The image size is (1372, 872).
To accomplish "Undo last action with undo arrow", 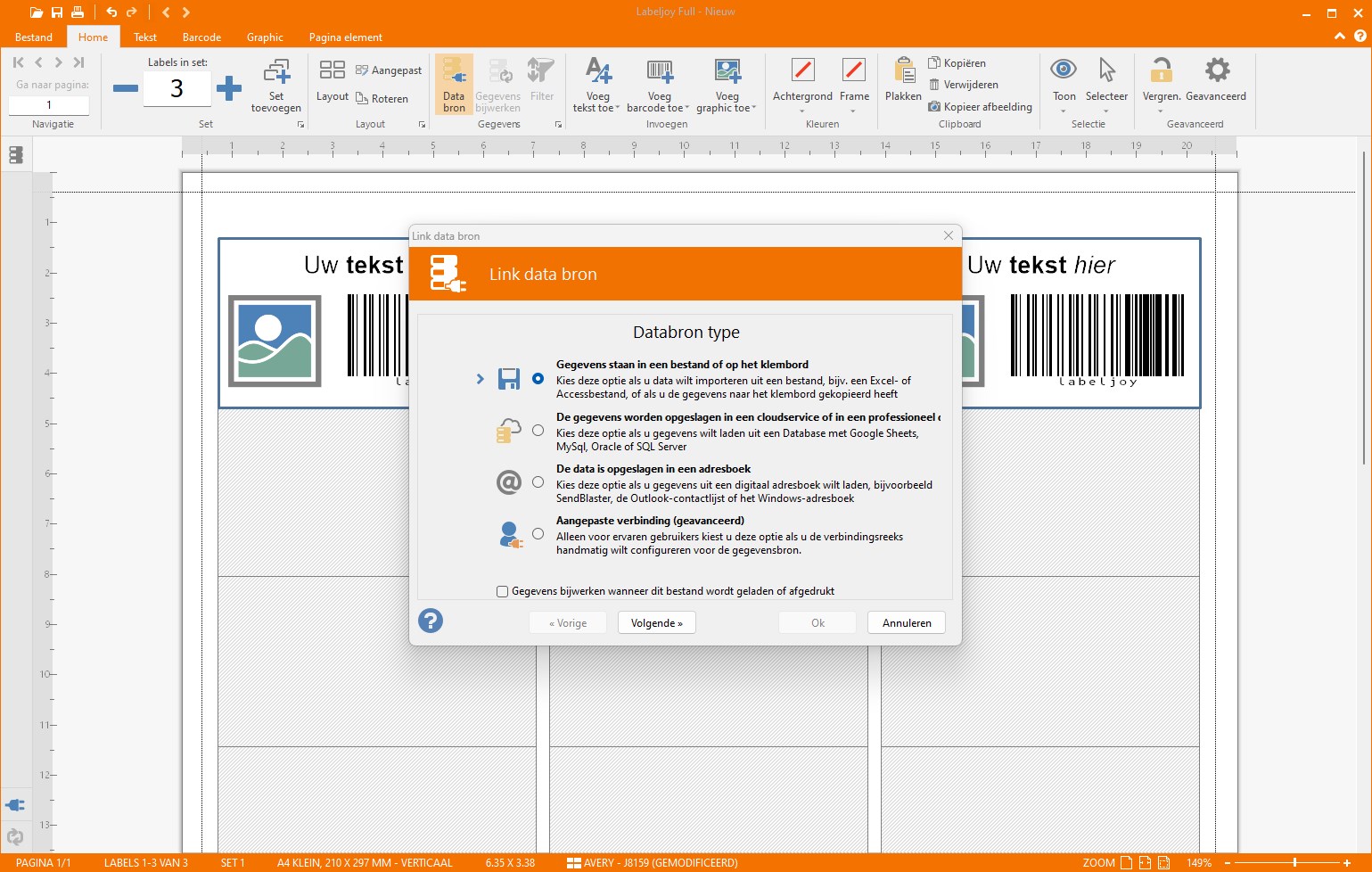I will click(x=111, y=12).
